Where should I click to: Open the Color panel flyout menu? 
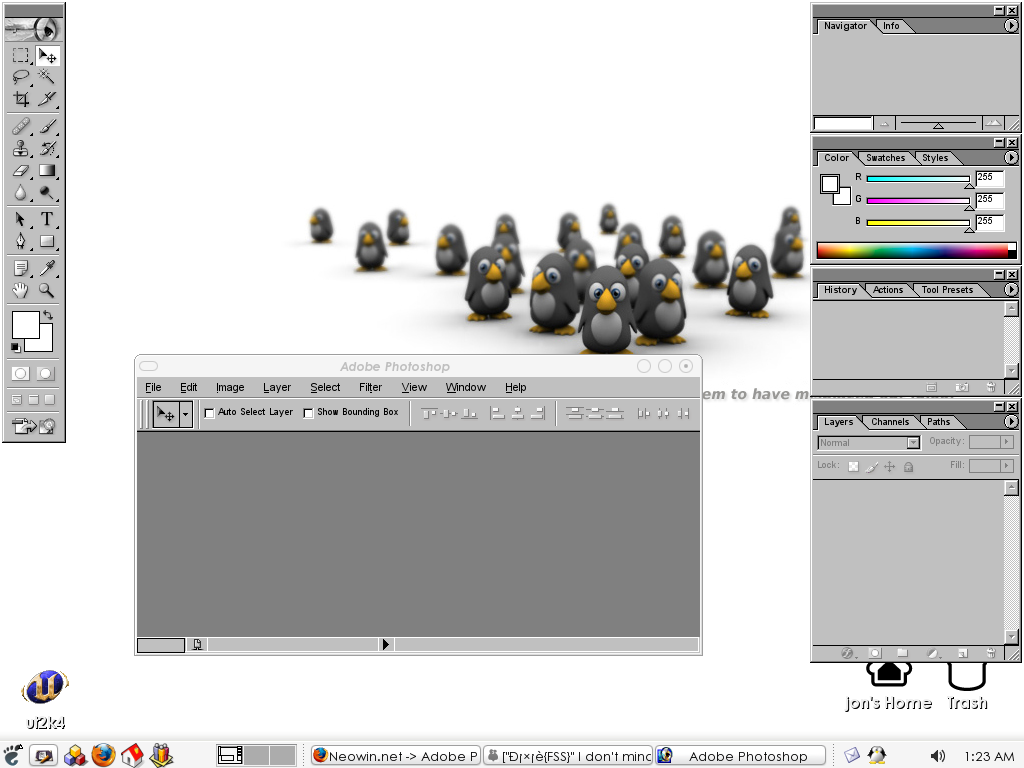(1010, 157)
